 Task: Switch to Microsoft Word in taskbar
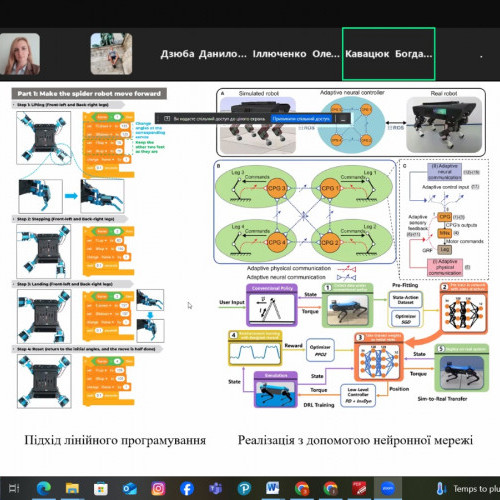tap(273, 489)
